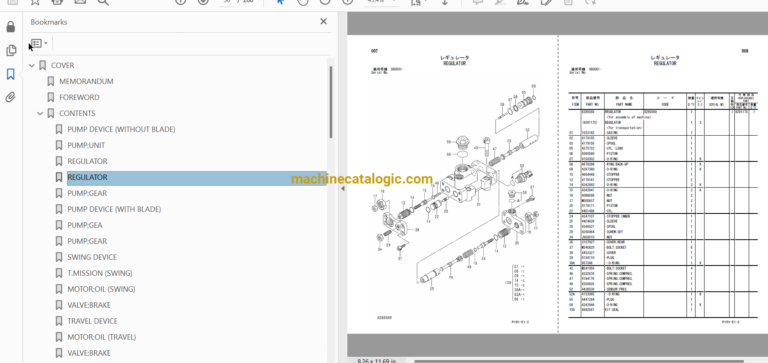Open the PUMP;UNIT bookmark
The width and height of the screenshot is (768, 363).
[x=86, y=145]
